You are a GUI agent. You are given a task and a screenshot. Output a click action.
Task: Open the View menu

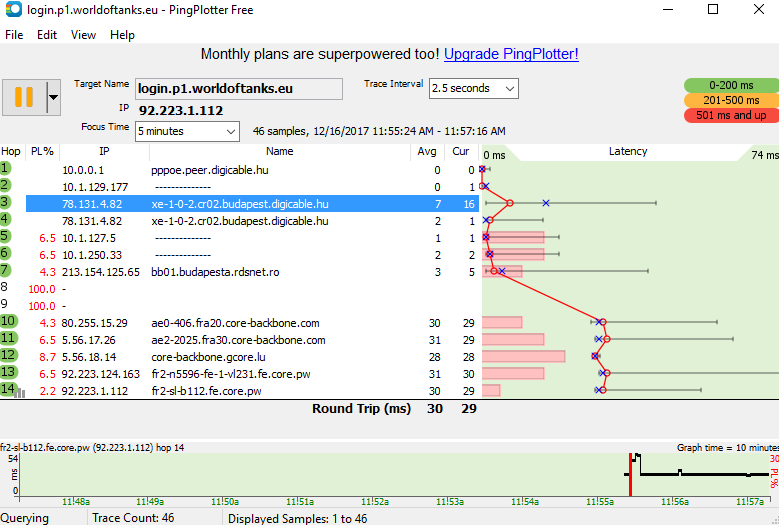tap(83, 35)
